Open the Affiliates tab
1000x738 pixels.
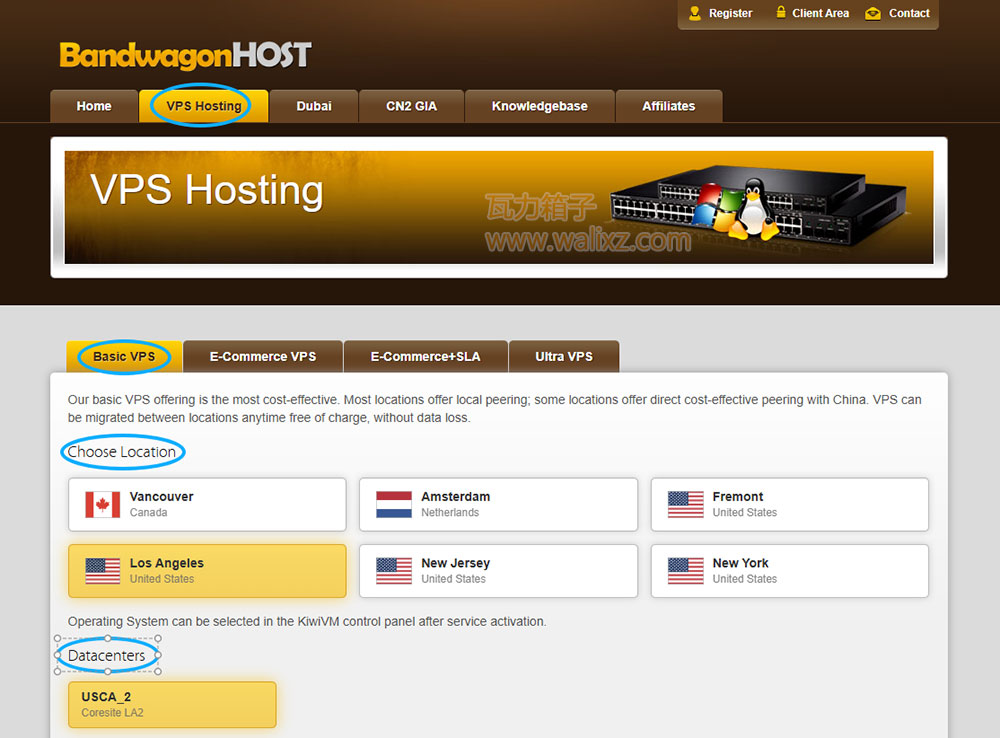click(x=668, y=106)
